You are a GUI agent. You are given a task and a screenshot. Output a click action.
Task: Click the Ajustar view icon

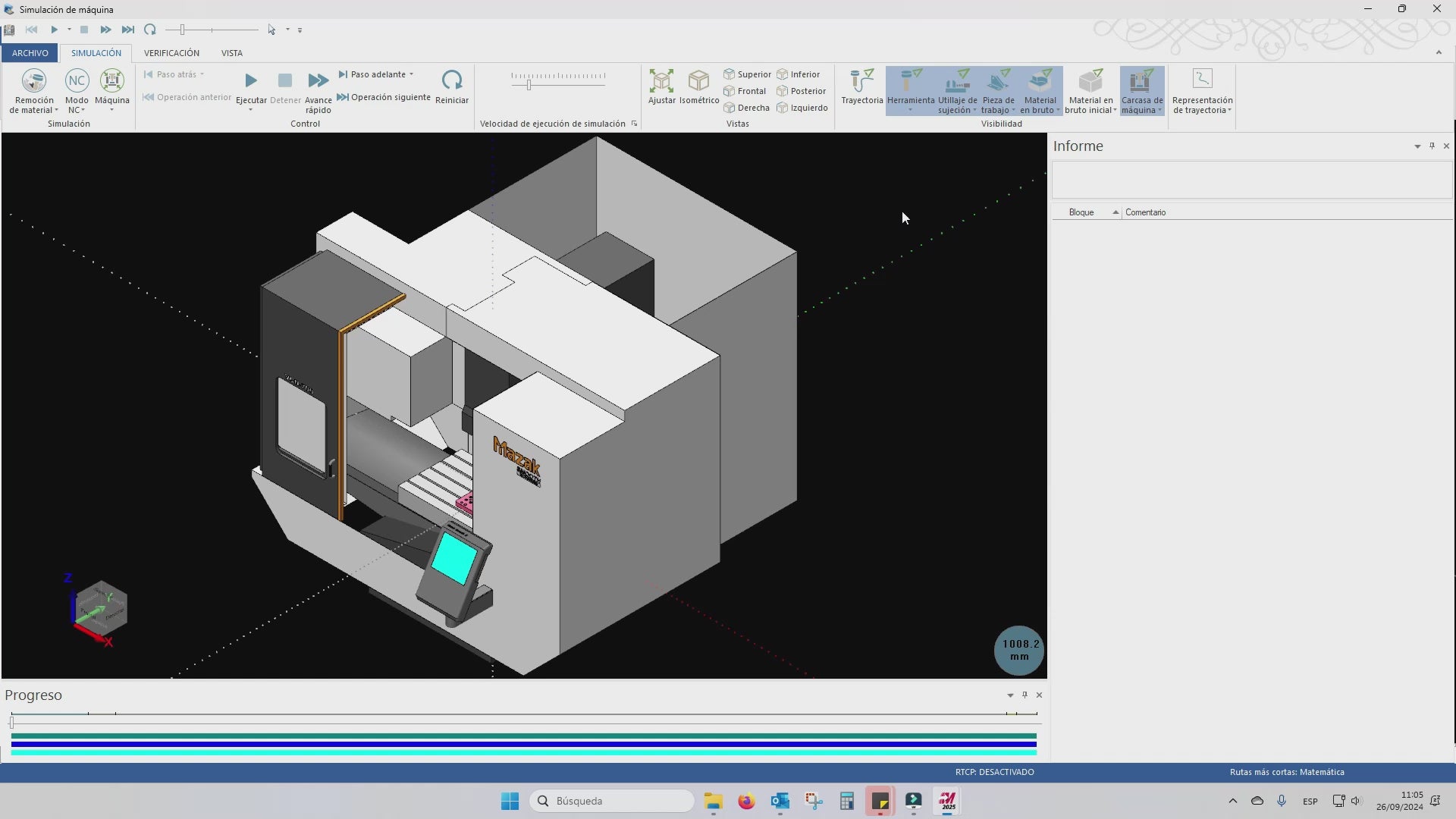click(661, 81)
